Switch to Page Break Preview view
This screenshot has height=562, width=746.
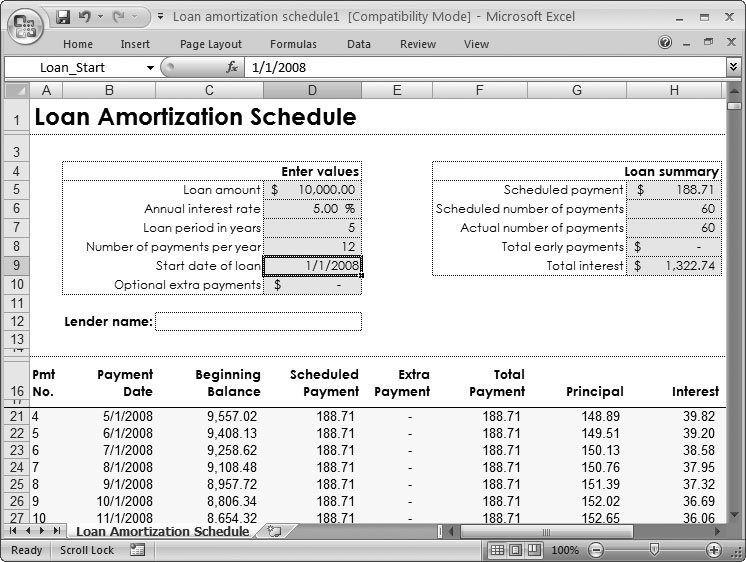[x=534, y=550]
